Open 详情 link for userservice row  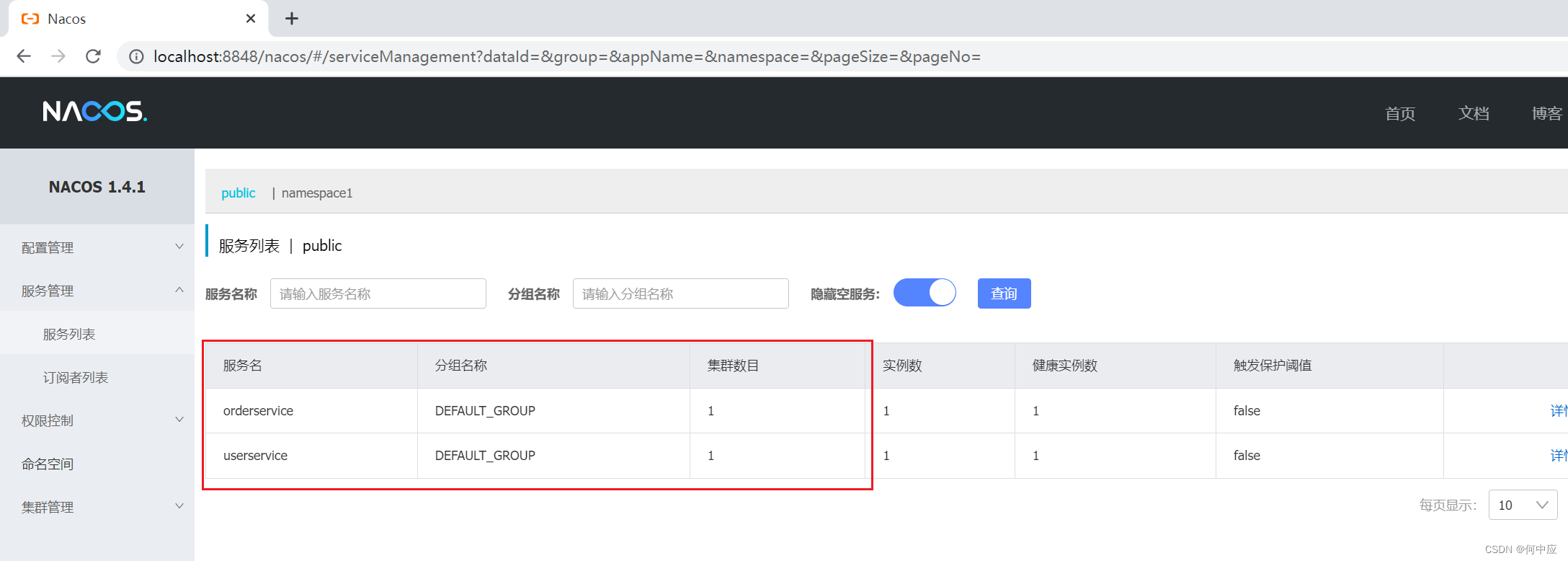coord(1559,455)
